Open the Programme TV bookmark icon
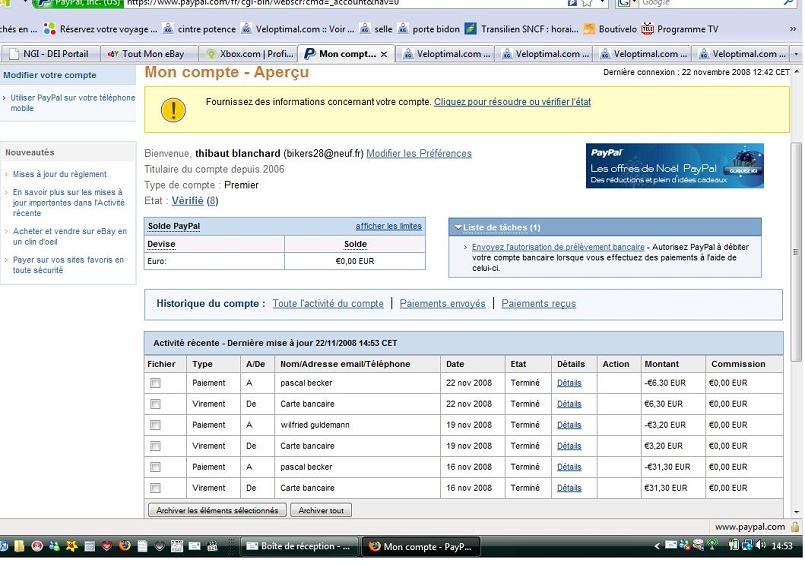The height and width of the screenshot is (565, 805). point(647,29)
